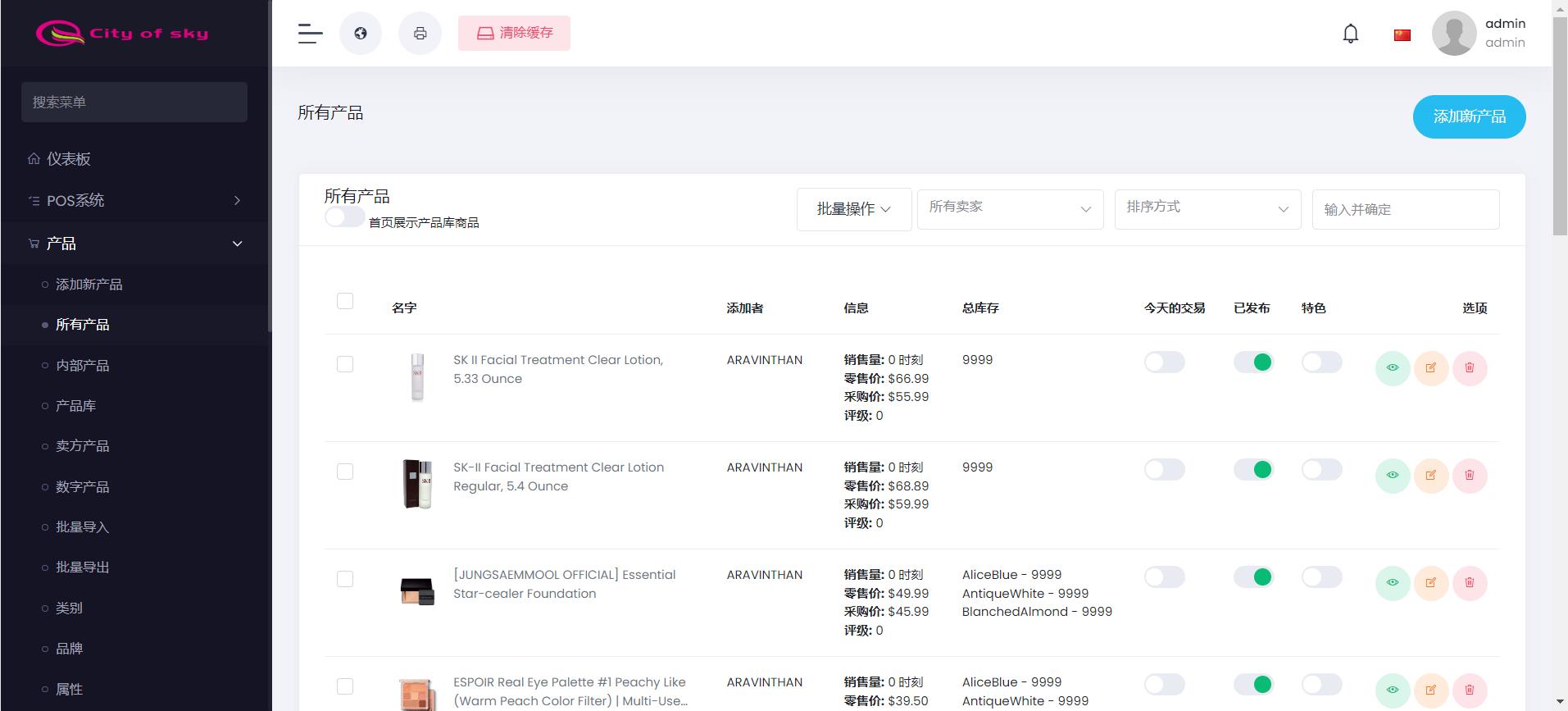This screenshot has height=711, width=1568.
Task: Toggle the sidebar hamburger menu icon
Action: coord(310,34)
